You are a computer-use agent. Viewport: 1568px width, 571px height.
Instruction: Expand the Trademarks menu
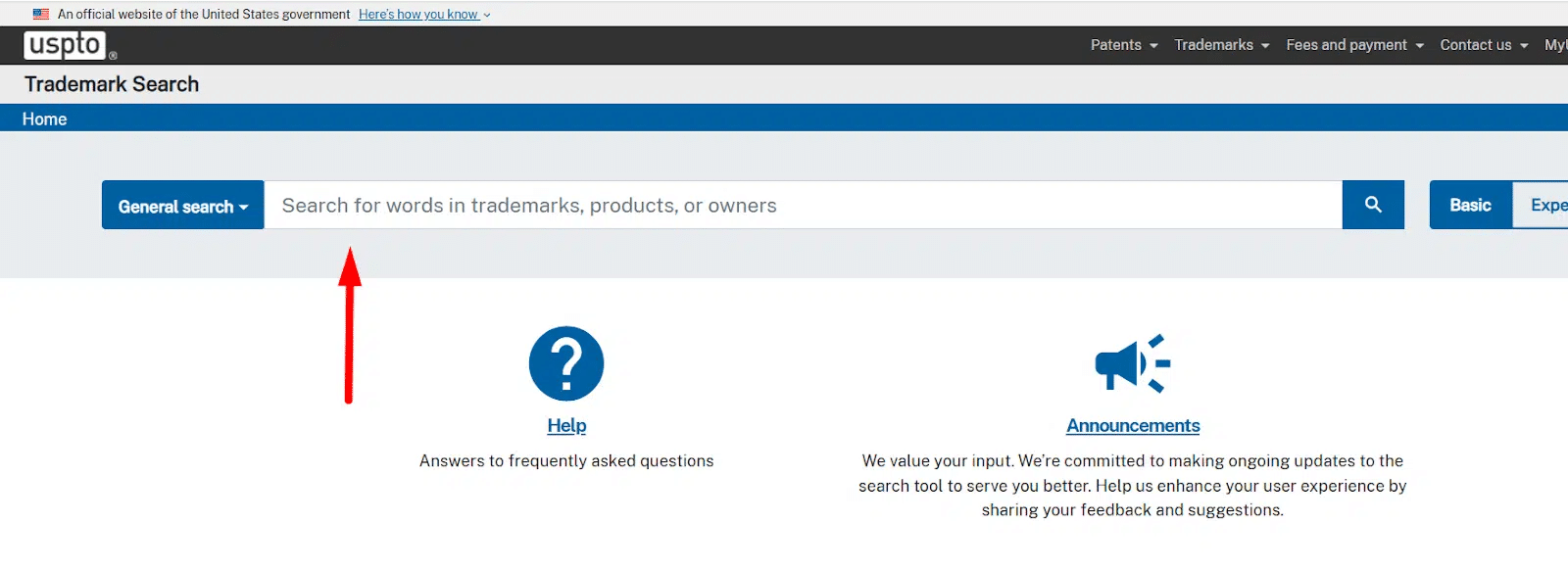tap(1221, 45)
